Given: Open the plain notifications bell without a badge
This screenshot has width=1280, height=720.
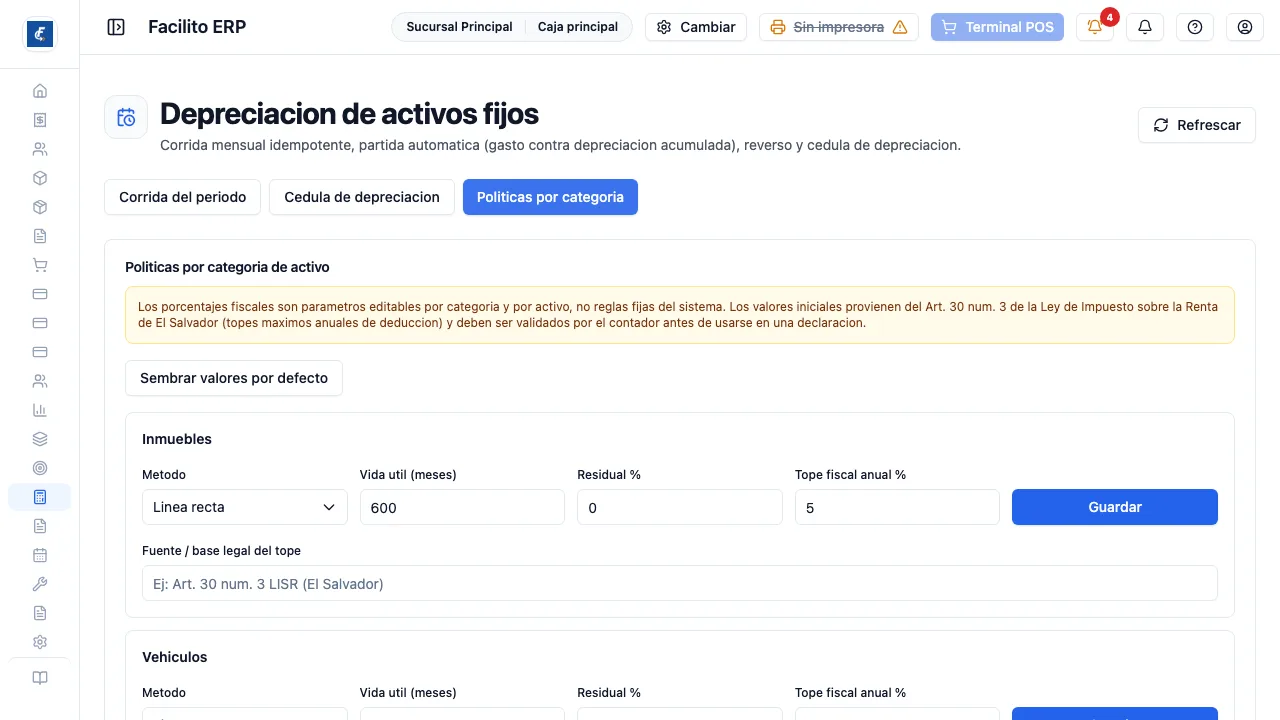Looking at the screenshot, I should [1145, 27].
